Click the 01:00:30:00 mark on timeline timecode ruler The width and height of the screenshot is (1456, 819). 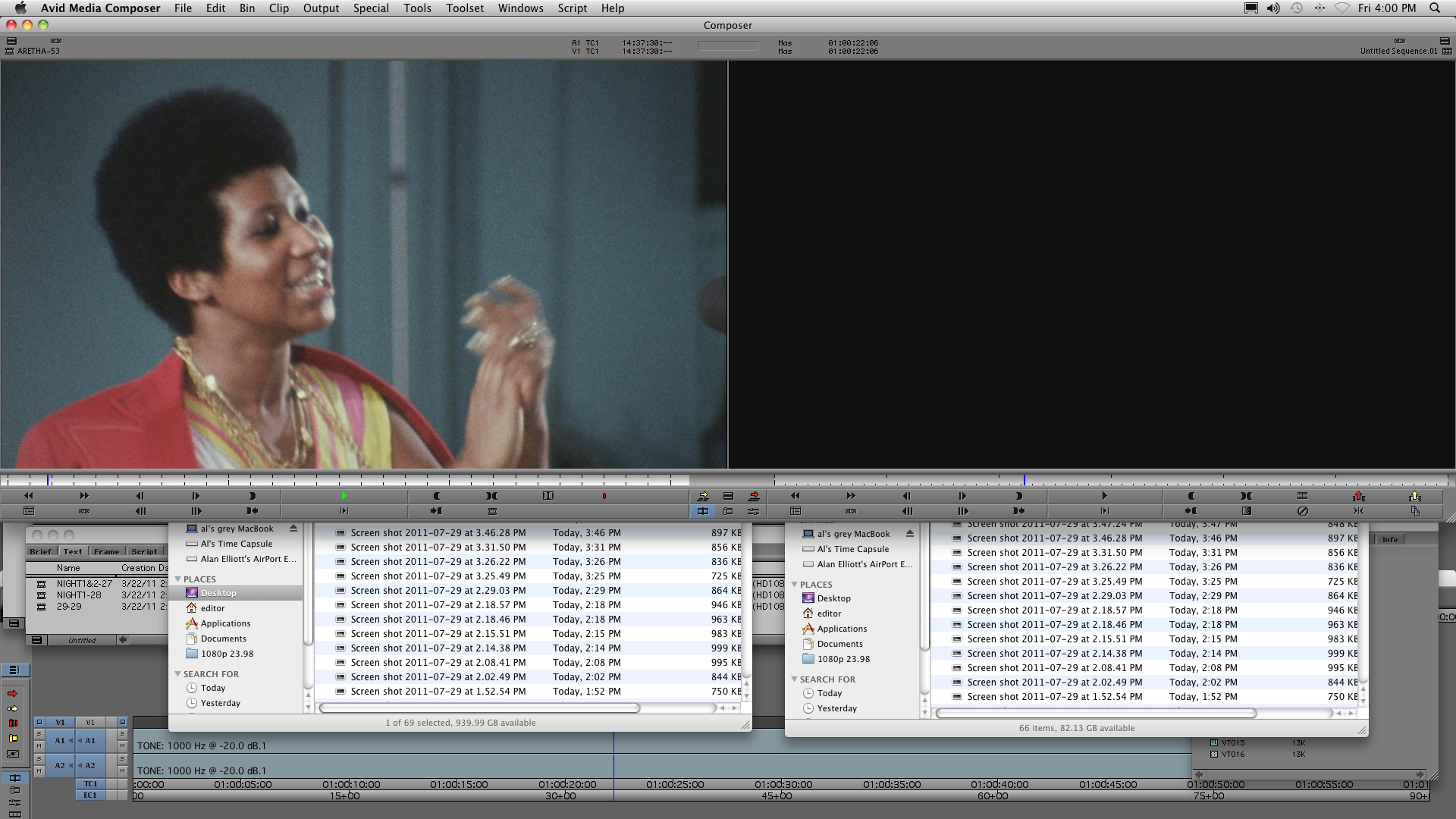click(x=783, y=785)
